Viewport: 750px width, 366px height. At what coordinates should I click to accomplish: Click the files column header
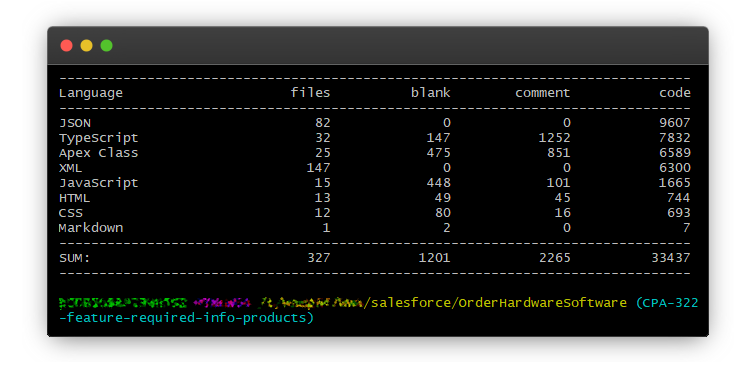[310, 92]
